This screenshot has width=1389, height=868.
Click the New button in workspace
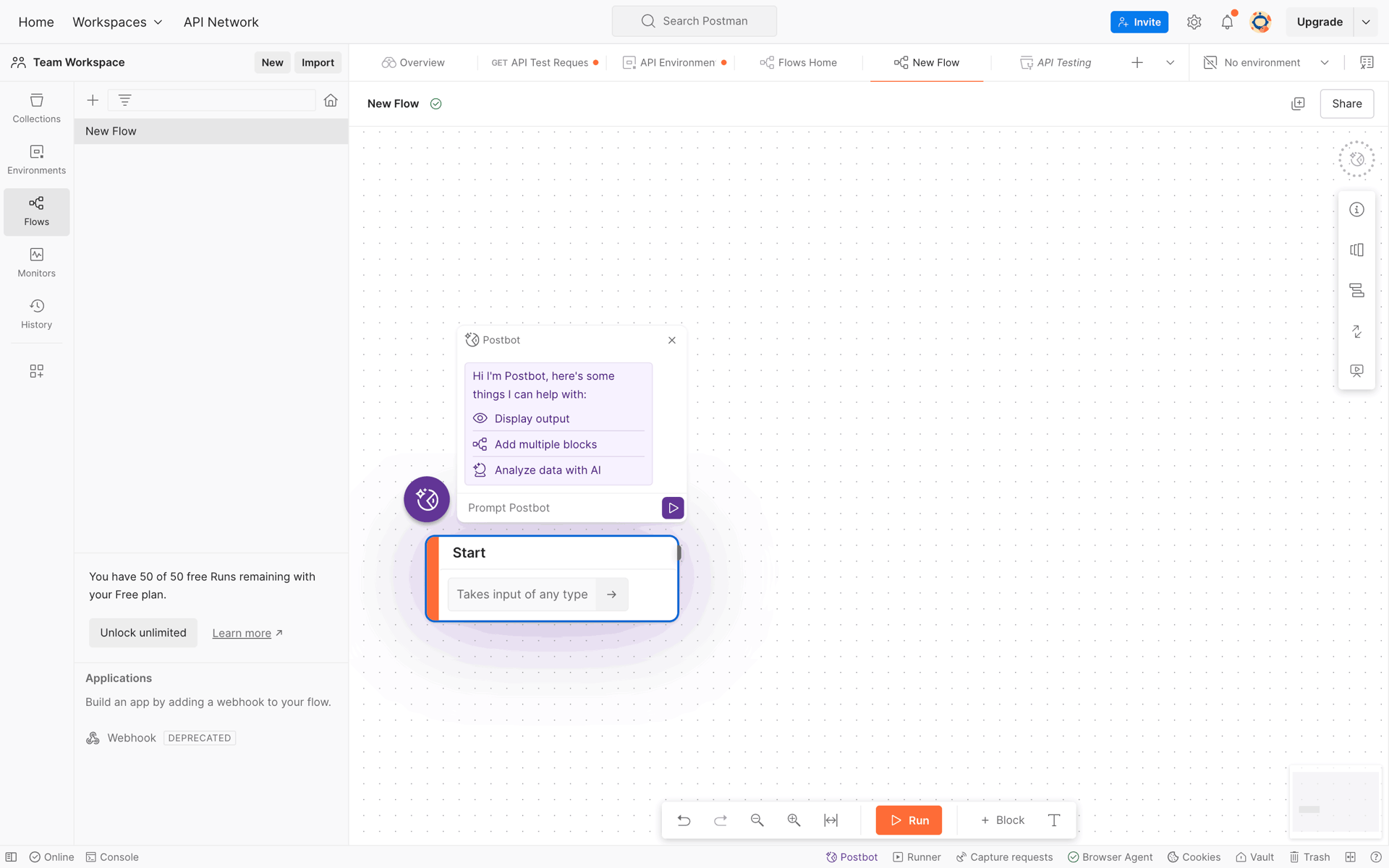(272, 63)
